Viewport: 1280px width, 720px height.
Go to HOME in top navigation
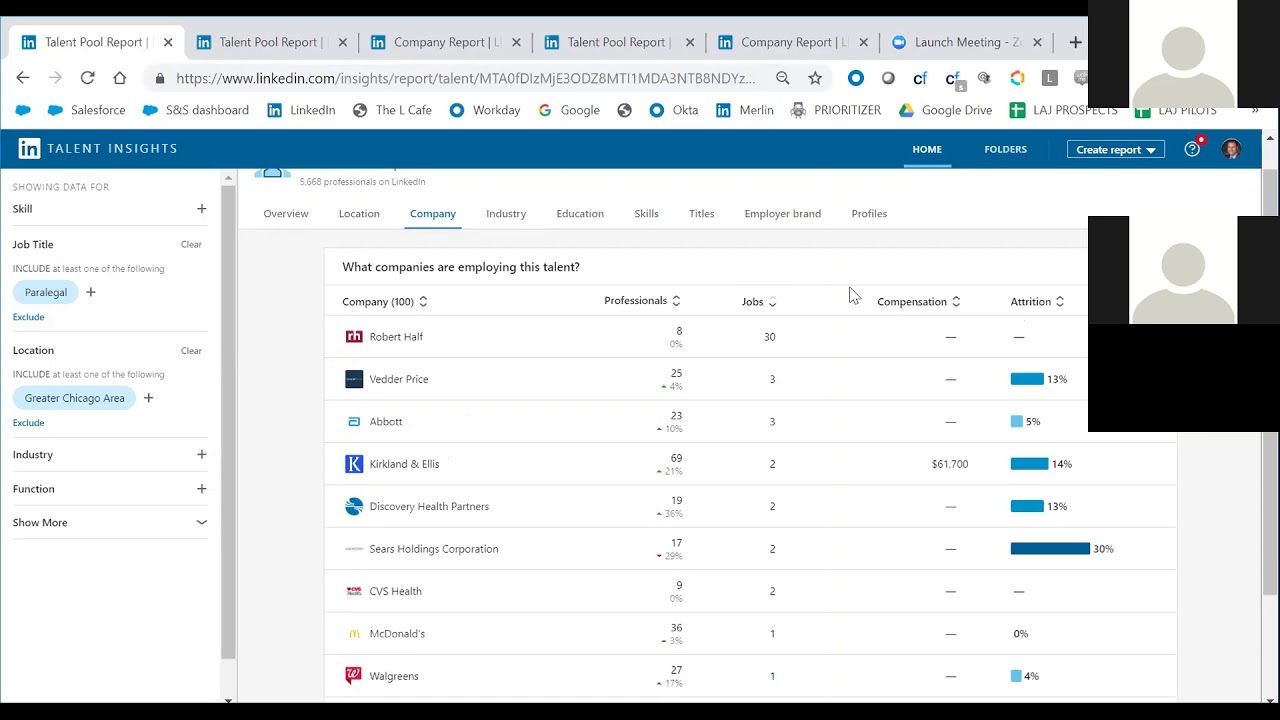coord(927,149)
